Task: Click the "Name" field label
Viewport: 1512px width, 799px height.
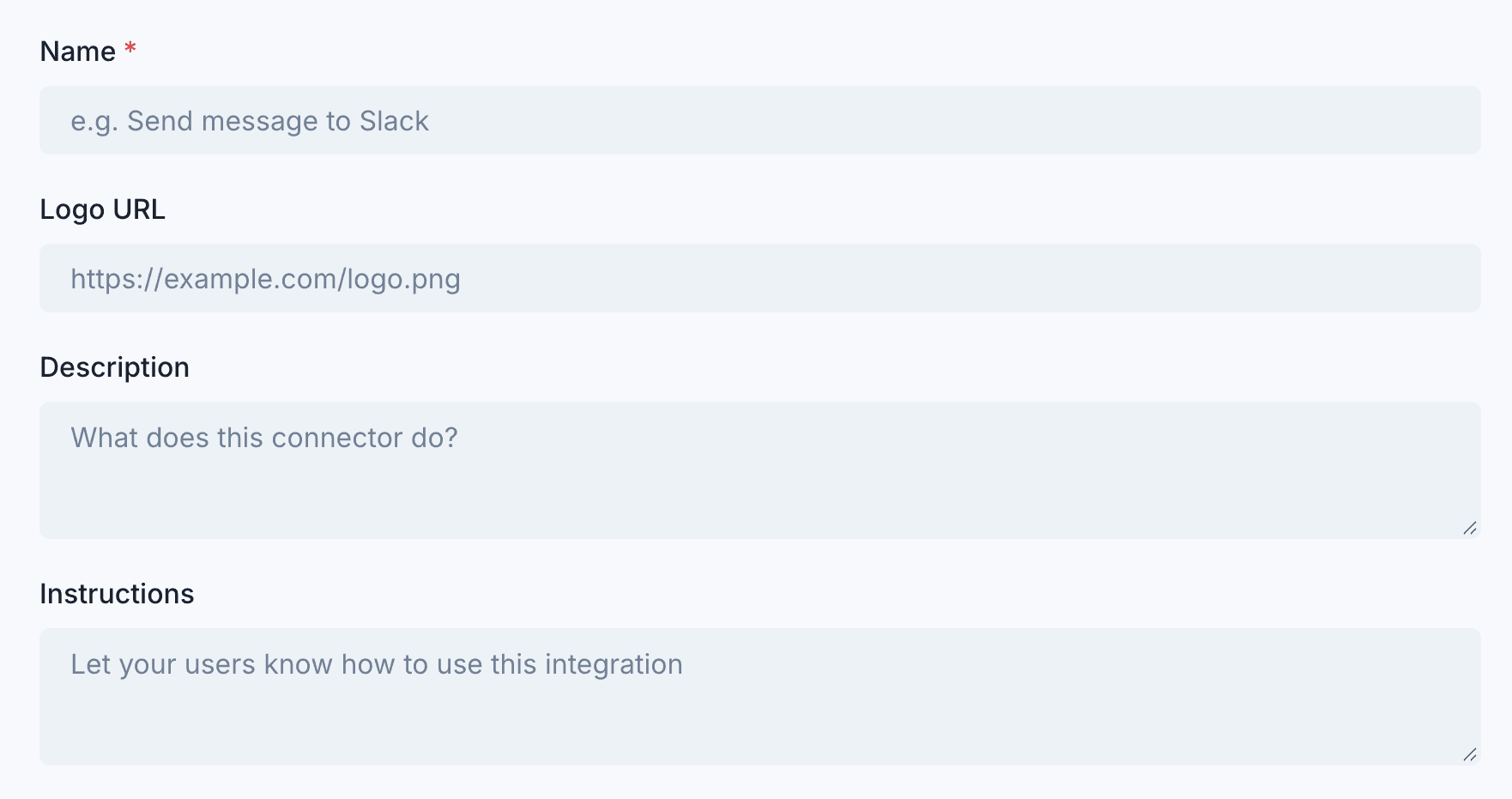Action: [78, 51]
